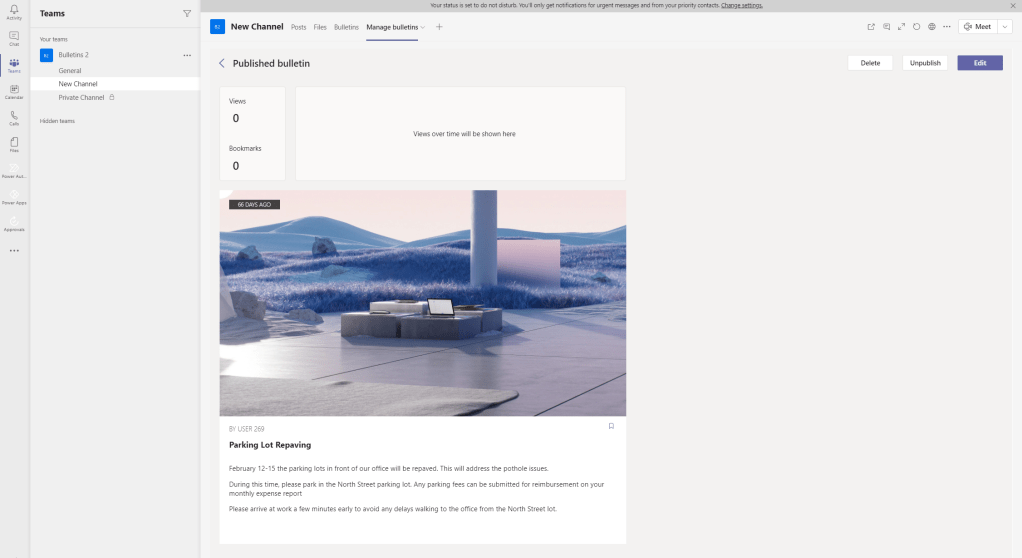Click the Unpublish button
This screenshot has width=1022, height=558.
[x=925, y=63]
